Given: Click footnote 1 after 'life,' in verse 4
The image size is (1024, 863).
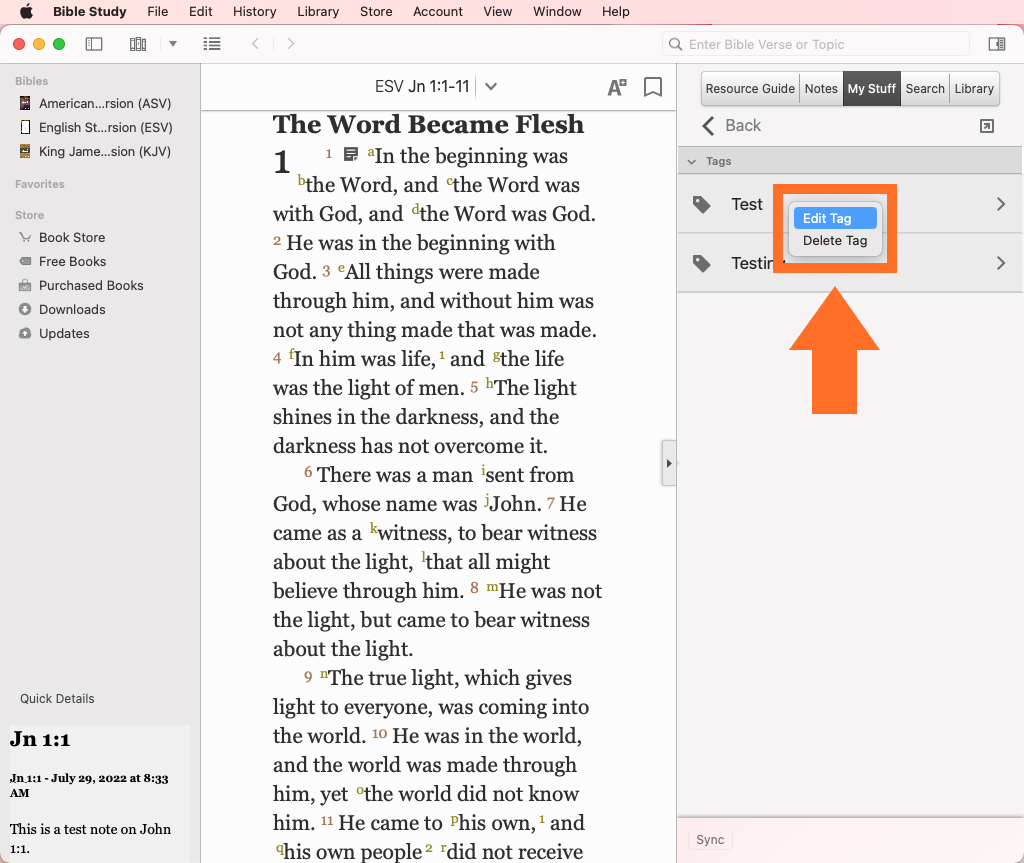Looking at the screenshot, I should (442, 355).
